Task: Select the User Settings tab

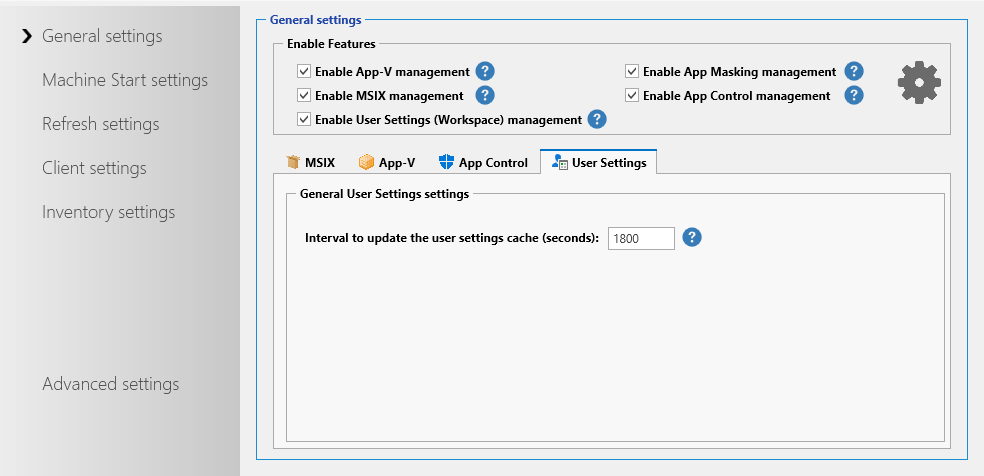Action: (599, 162)
